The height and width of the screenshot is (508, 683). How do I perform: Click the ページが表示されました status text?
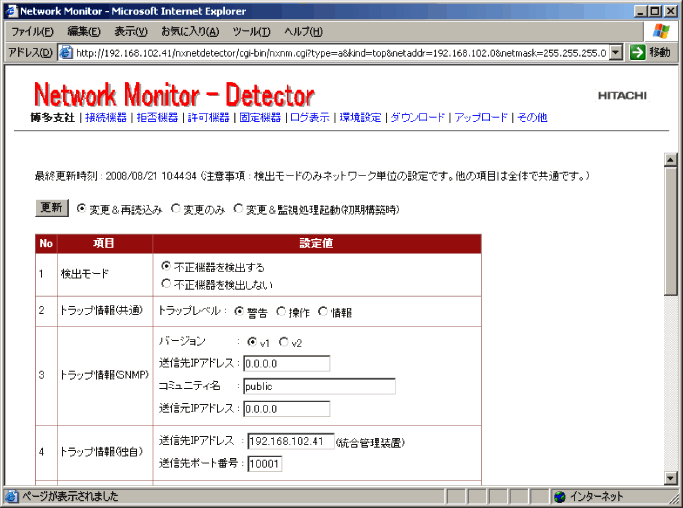pos(70,496)
